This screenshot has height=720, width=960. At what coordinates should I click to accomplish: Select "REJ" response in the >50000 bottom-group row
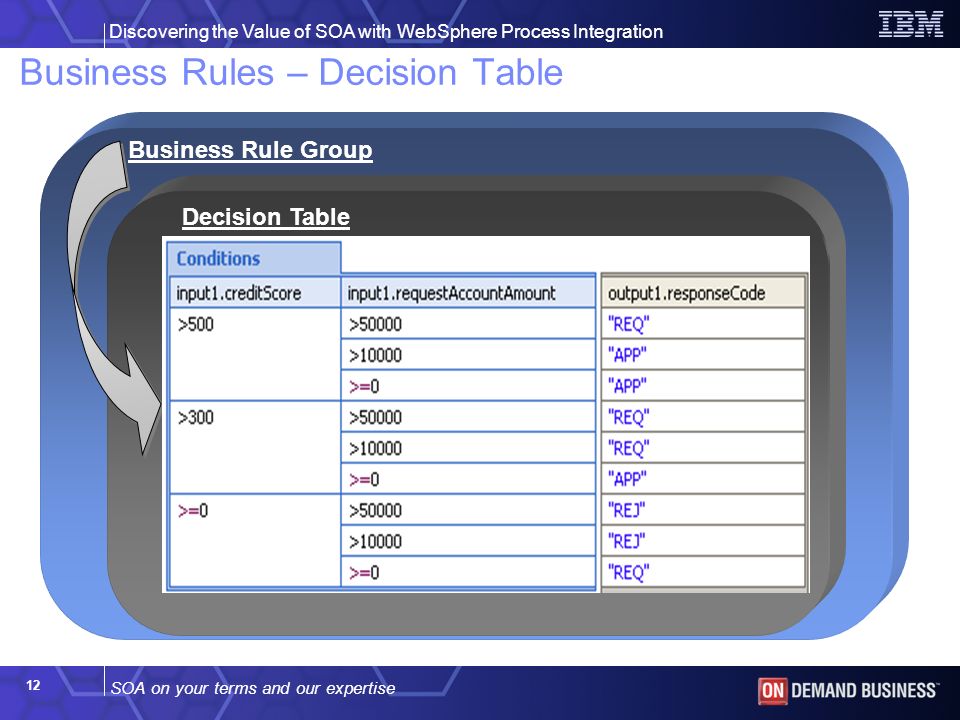point(703,510)
